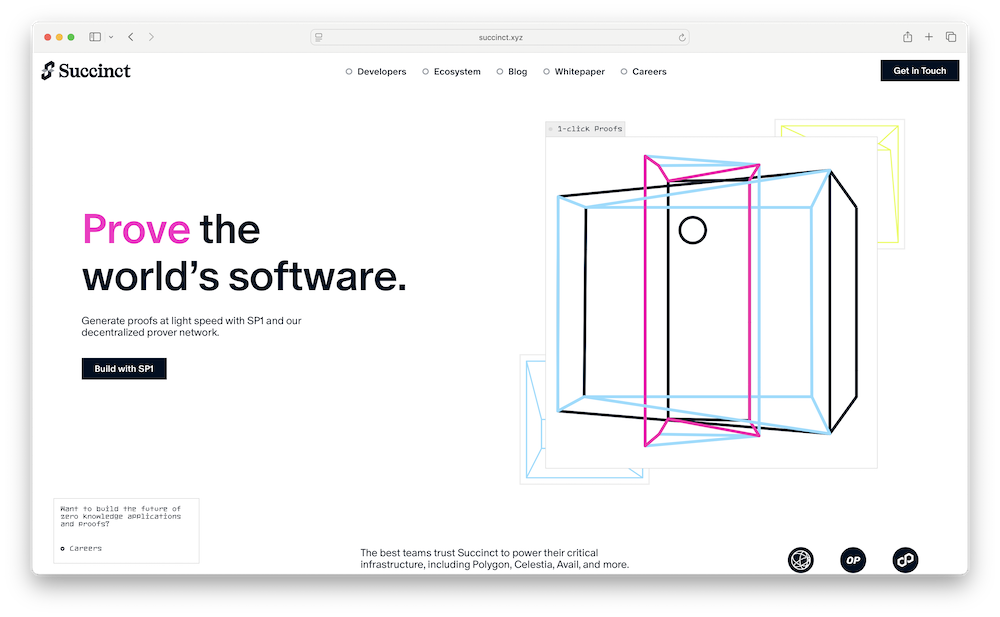Image resolution: width=1000 pixels, height=617 pixels.
Task: Click the globe-patterned partner logo
Action: point(800,560)
